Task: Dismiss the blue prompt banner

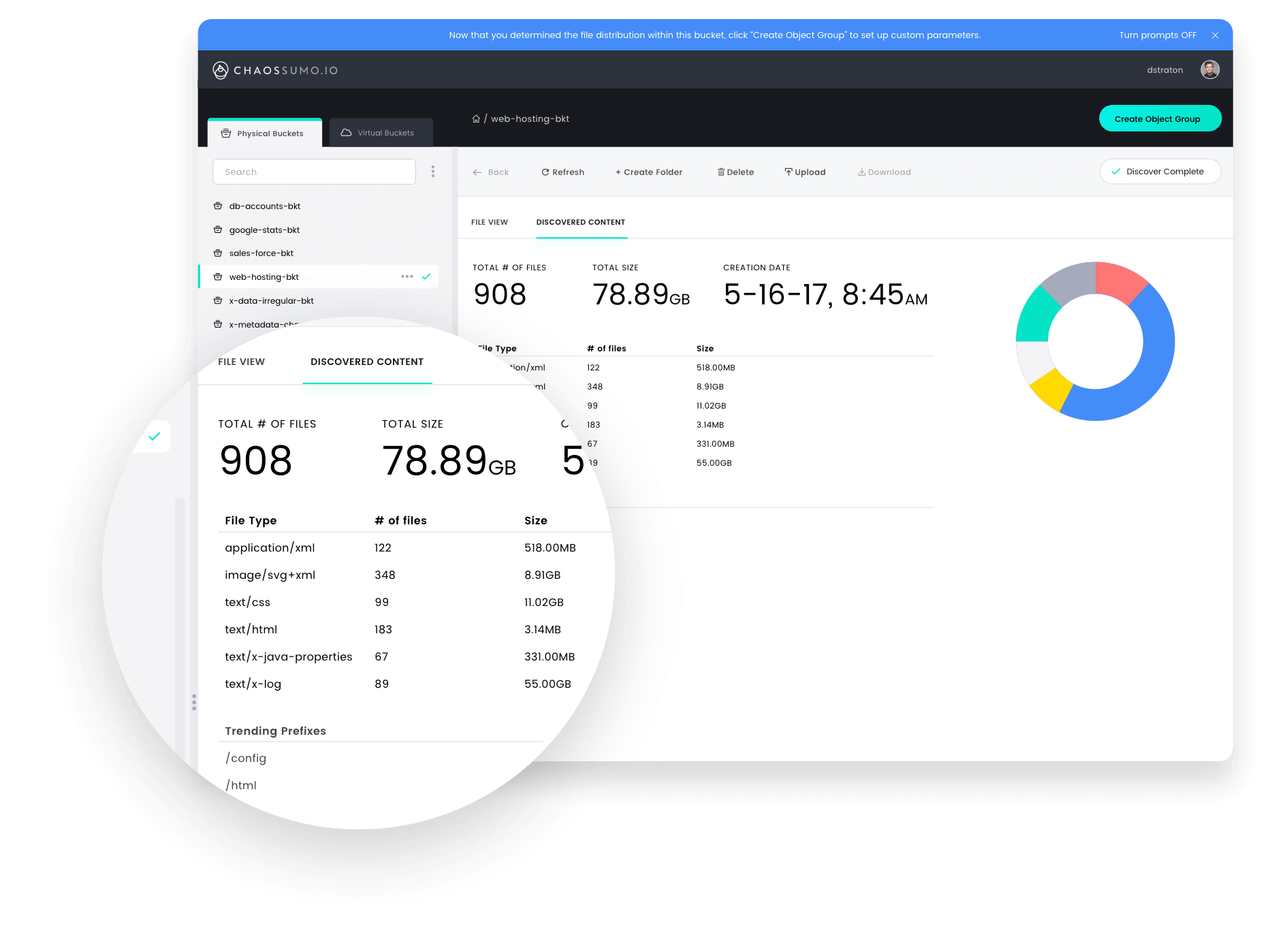Action: coord(1215,35)
